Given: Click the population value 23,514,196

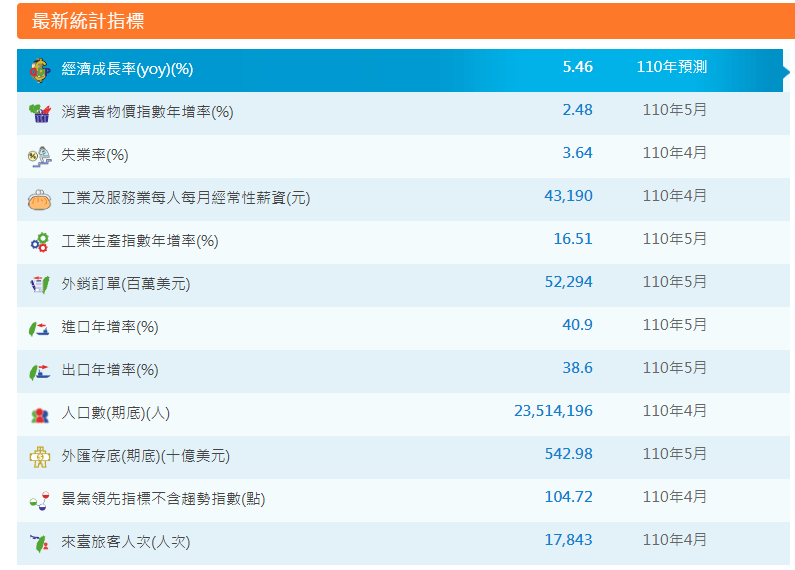Looking at the screenshot, I should pyautogui.click(x=553, y=411).
